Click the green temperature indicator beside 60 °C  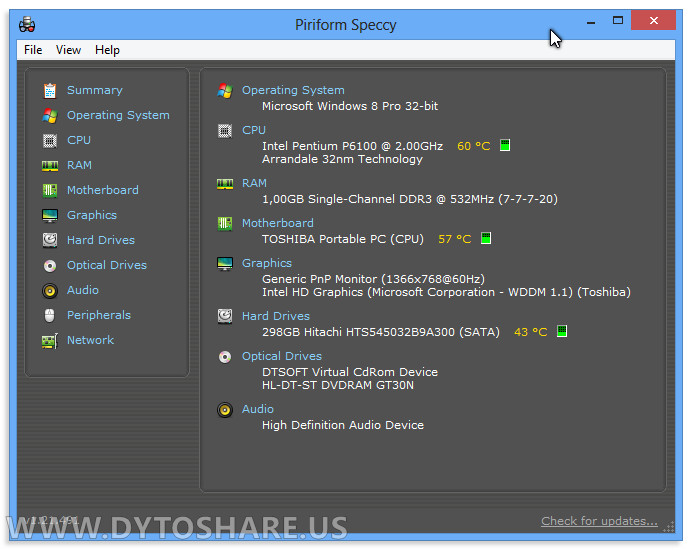505,145
